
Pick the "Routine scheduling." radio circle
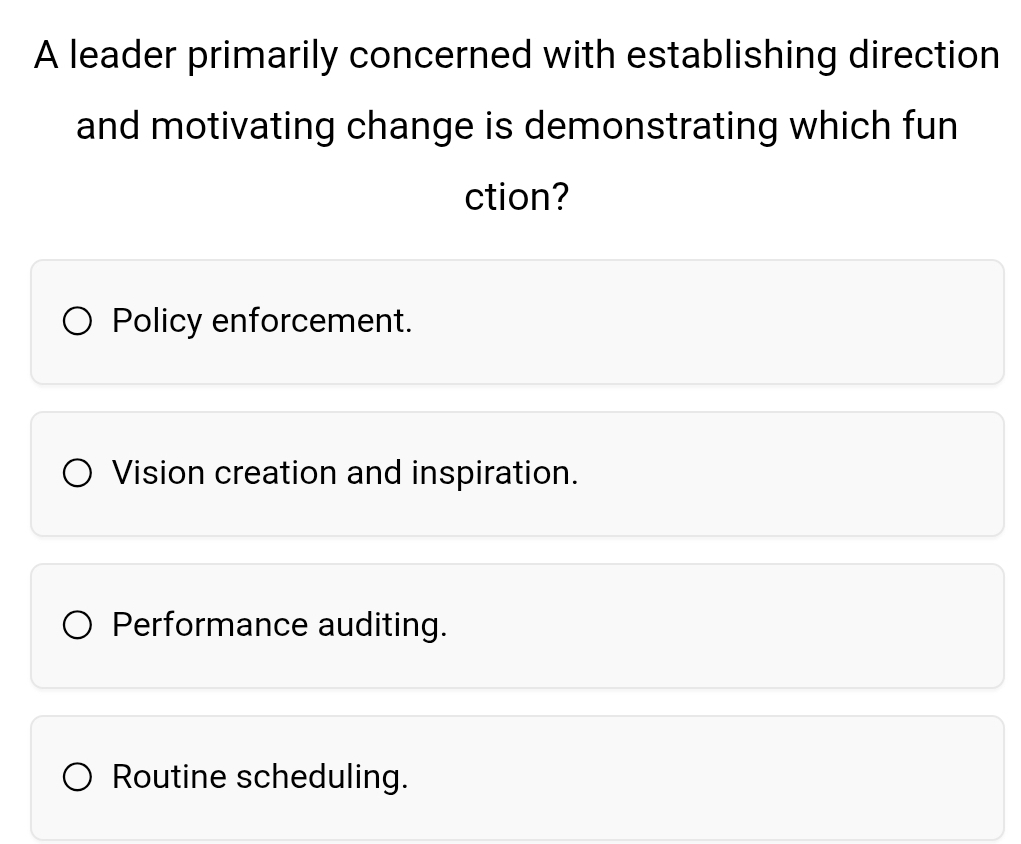77,777
